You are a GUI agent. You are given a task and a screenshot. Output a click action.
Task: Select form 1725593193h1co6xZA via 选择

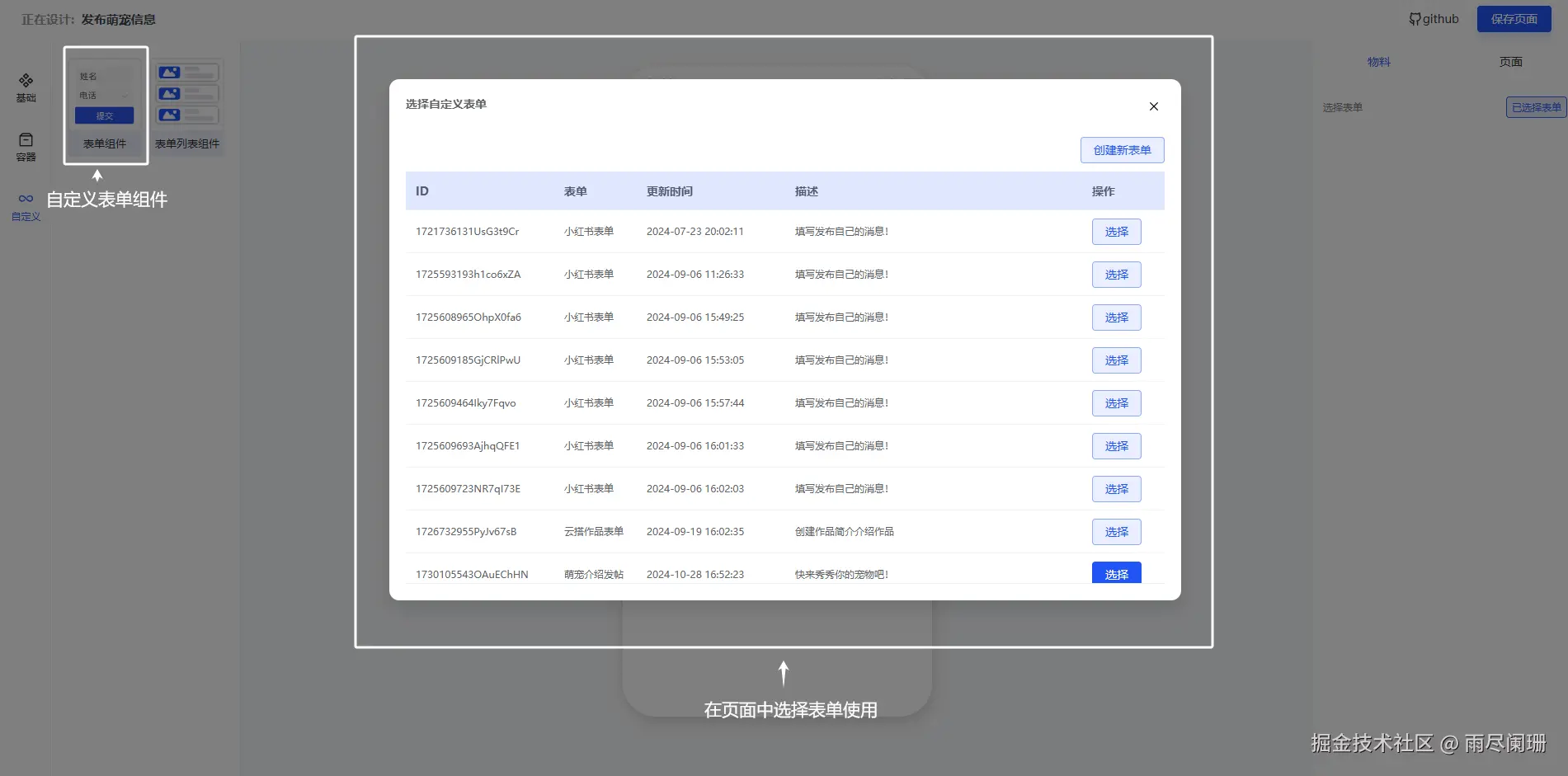point(1116,275)
